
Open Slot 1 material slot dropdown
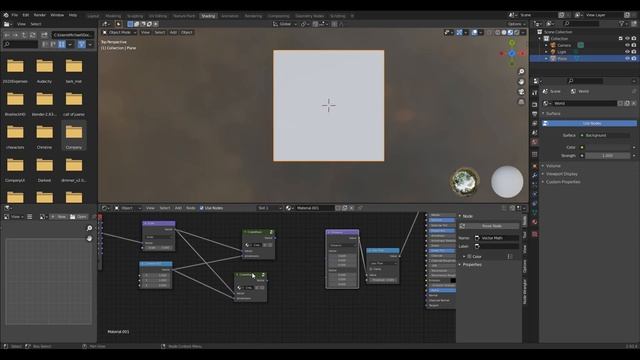[269, 208]
